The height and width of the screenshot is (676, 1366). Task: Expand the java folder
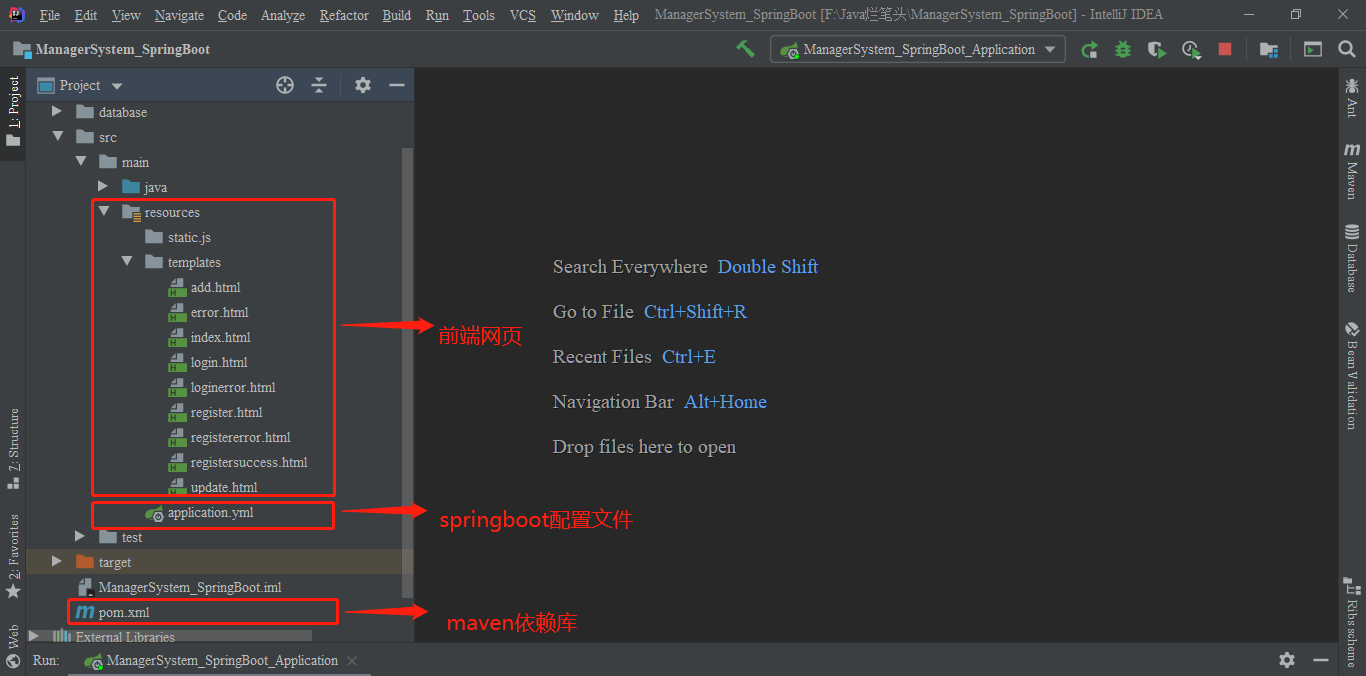pyautogui.click(x=103, y=187)
